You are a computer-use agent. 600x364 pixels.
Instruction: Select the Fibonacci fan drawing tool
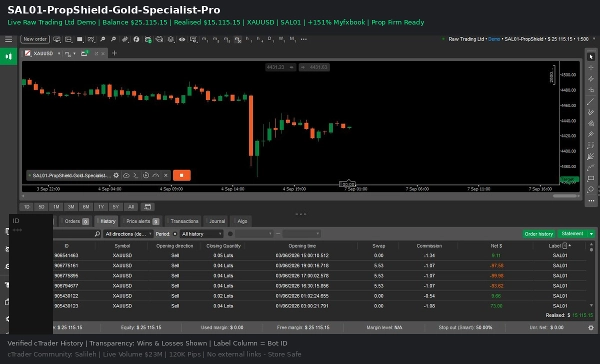click(x=591, y=157)
